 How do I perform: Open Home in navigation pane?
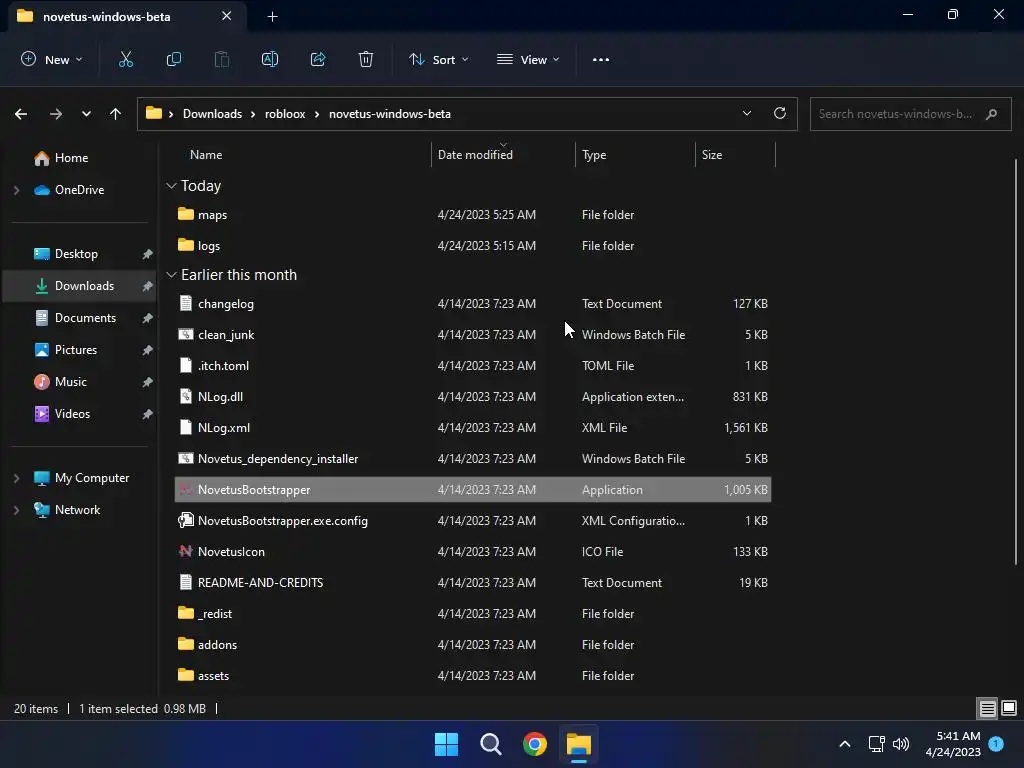72,158
